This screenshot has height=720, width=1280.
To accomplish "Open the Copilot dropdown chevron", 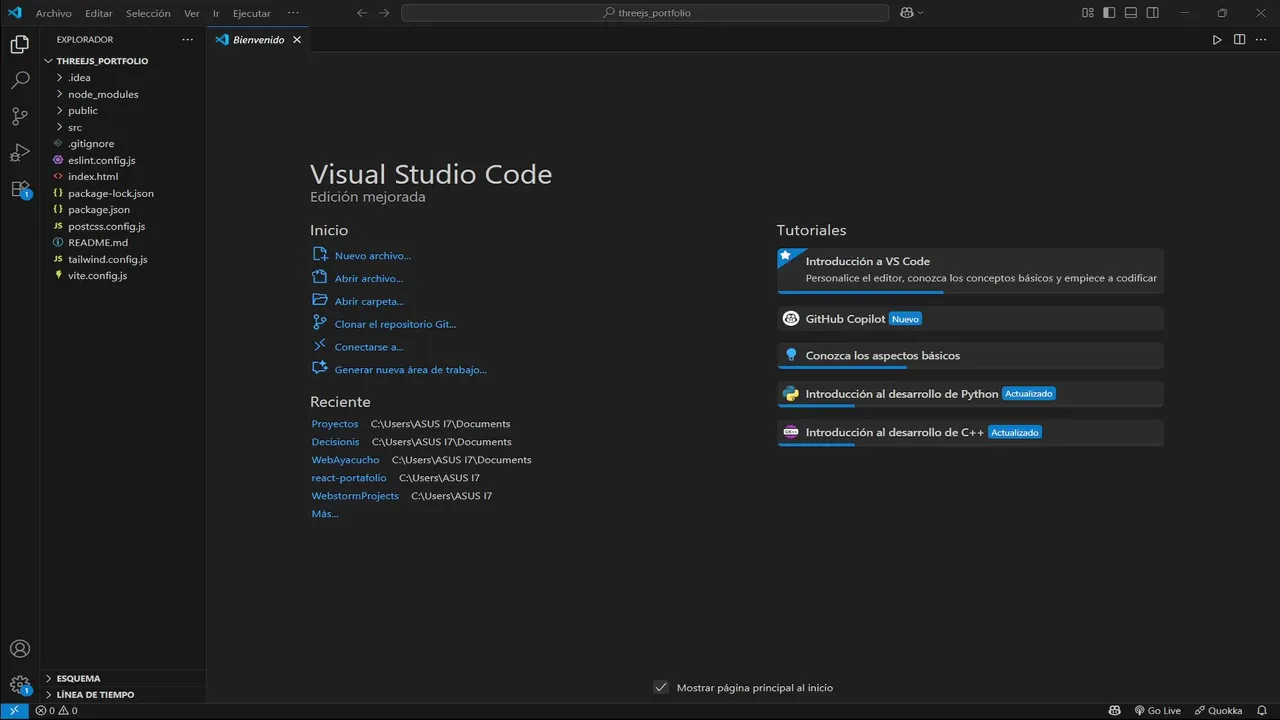I will point(920,13).
